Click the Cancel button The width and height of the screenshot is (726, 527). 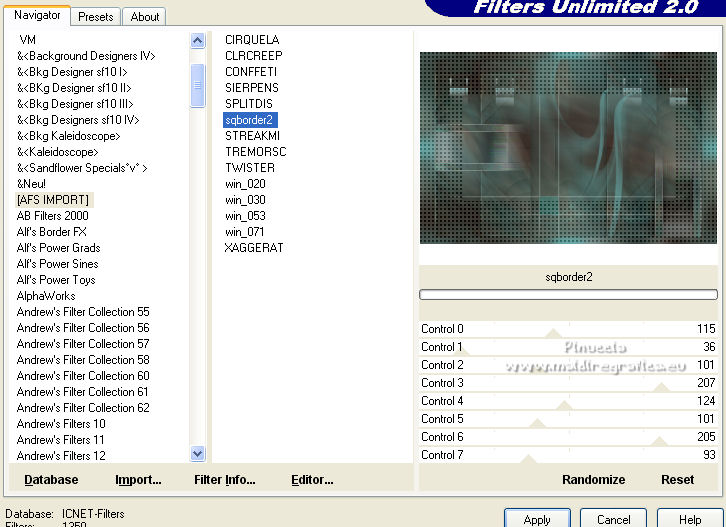(x=613, y=520)
